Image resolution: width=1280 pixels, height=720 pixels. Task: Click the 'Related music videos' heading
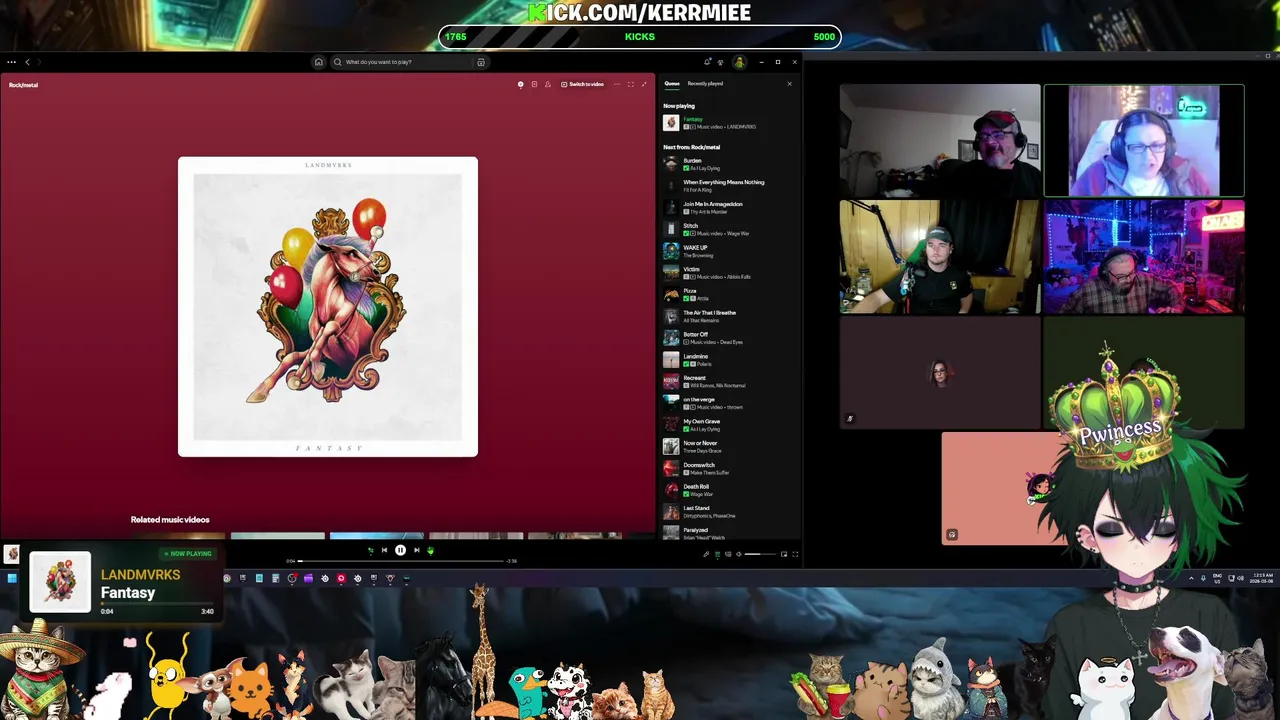[170, 520]
